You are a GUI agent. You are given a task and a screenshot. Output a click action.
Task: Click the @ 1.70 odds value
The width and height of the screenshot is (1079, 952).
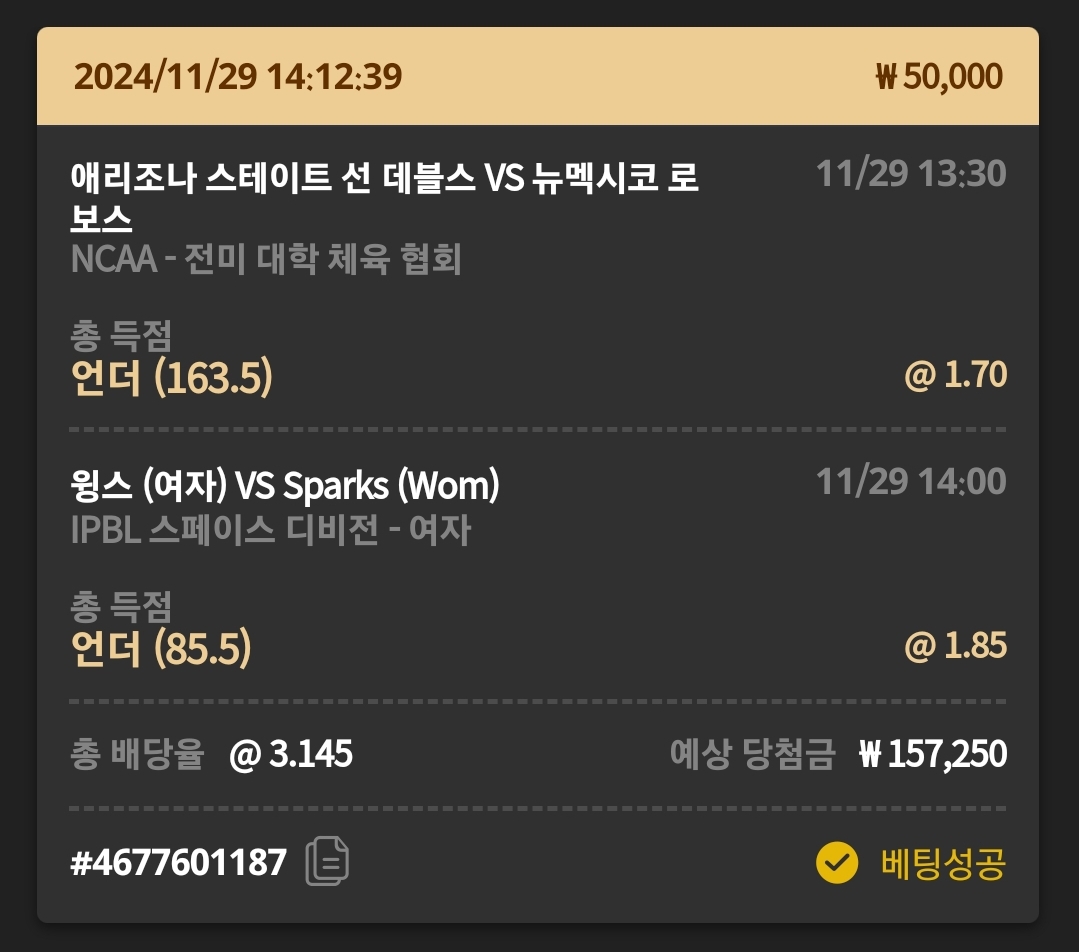pos(955,375)
